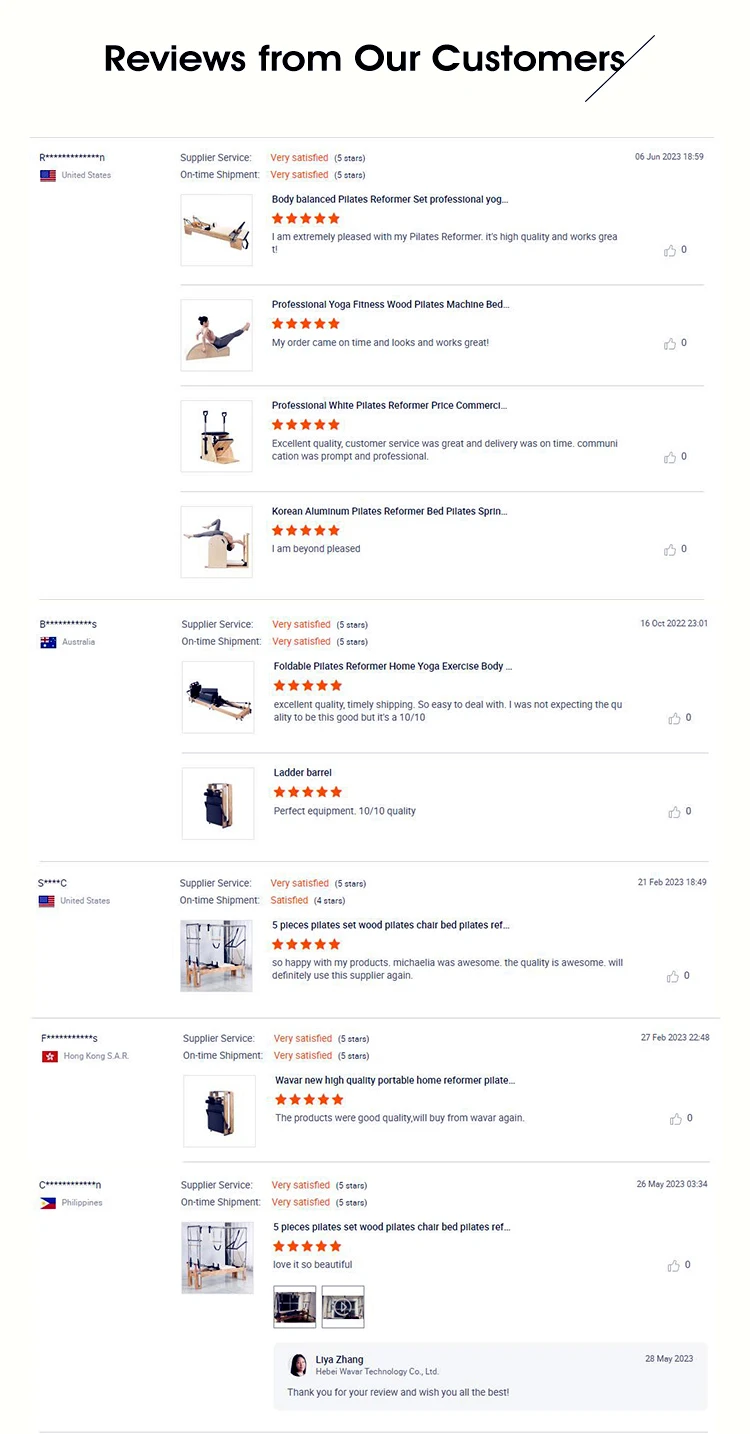Screen dimensions: 750x1434
Task: Open Body balanced Pilates Reformer Set product link
Action: (390, 199)
